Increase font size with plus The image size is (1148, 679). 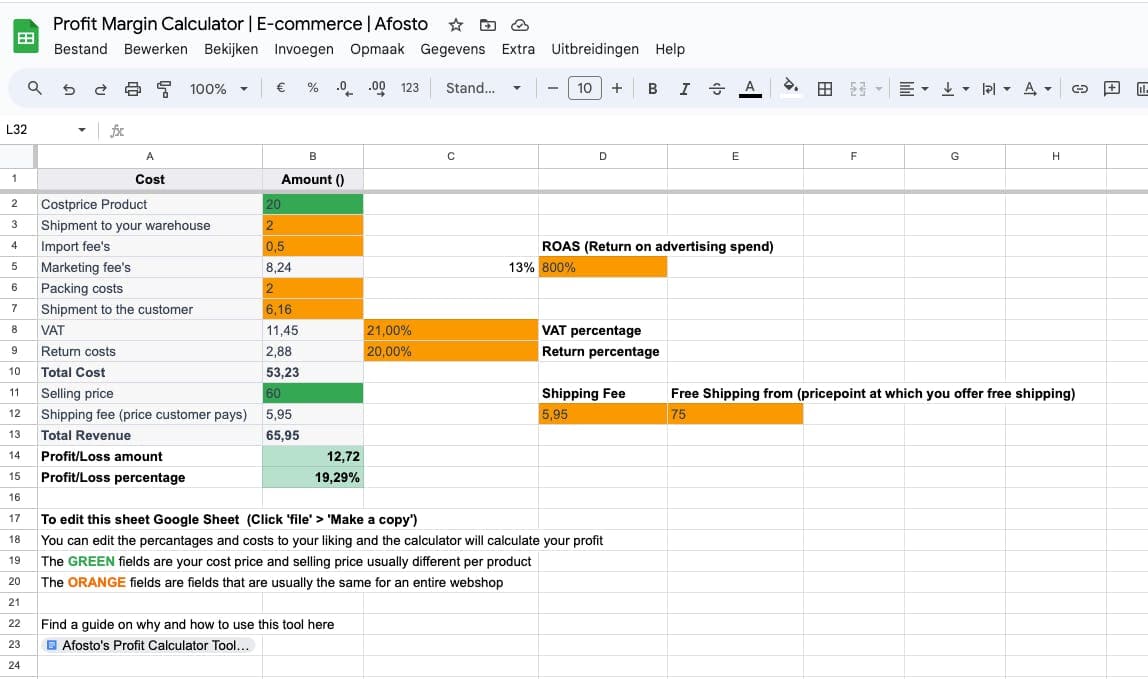[x=617, y=88]
